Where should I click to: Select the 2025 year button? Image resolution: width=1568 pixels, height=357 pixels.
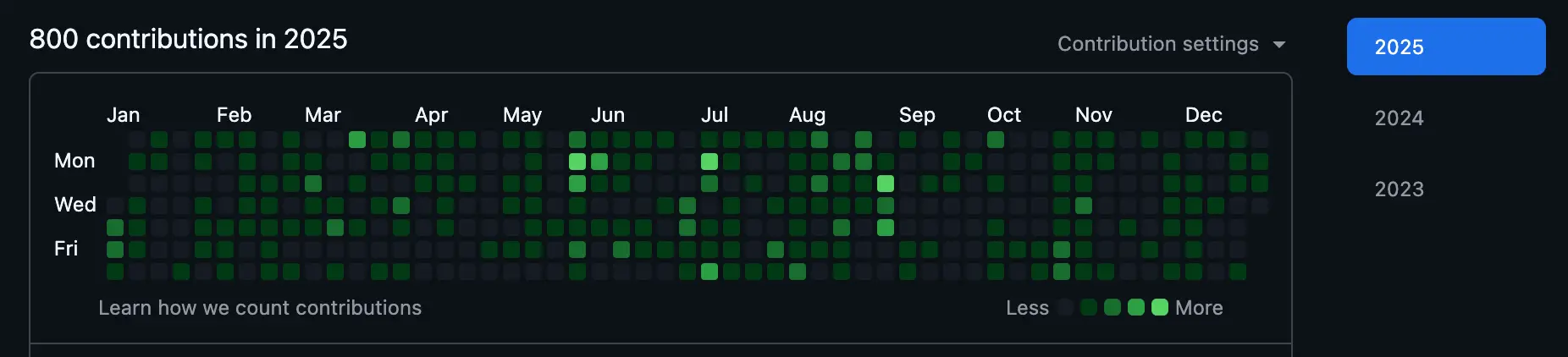[1445, 47]
